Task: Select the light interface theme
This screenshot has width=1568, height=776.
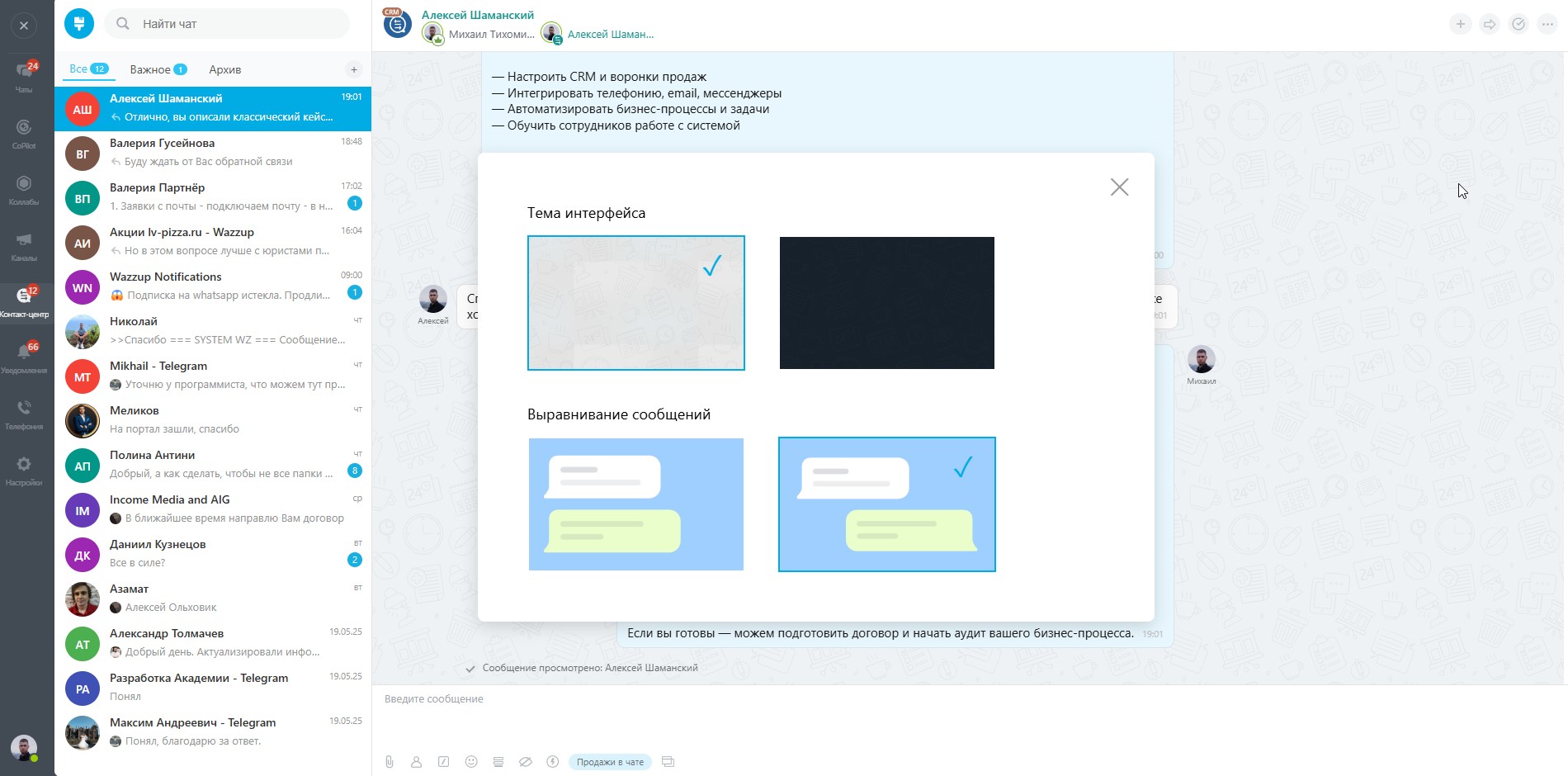Action: 635,303
